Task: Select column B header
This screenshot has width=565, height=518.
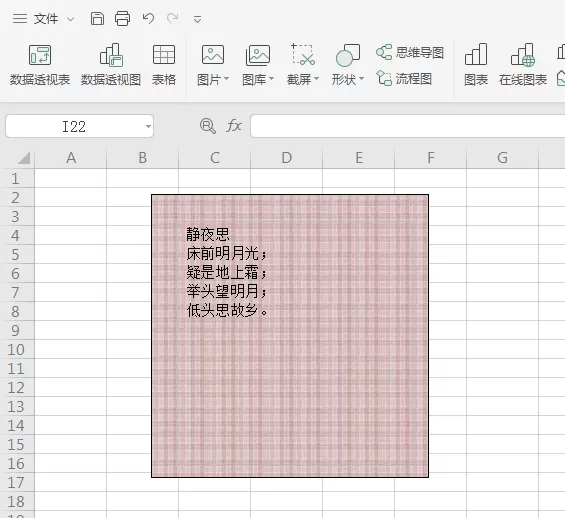Action: click(x=142, y=158)
